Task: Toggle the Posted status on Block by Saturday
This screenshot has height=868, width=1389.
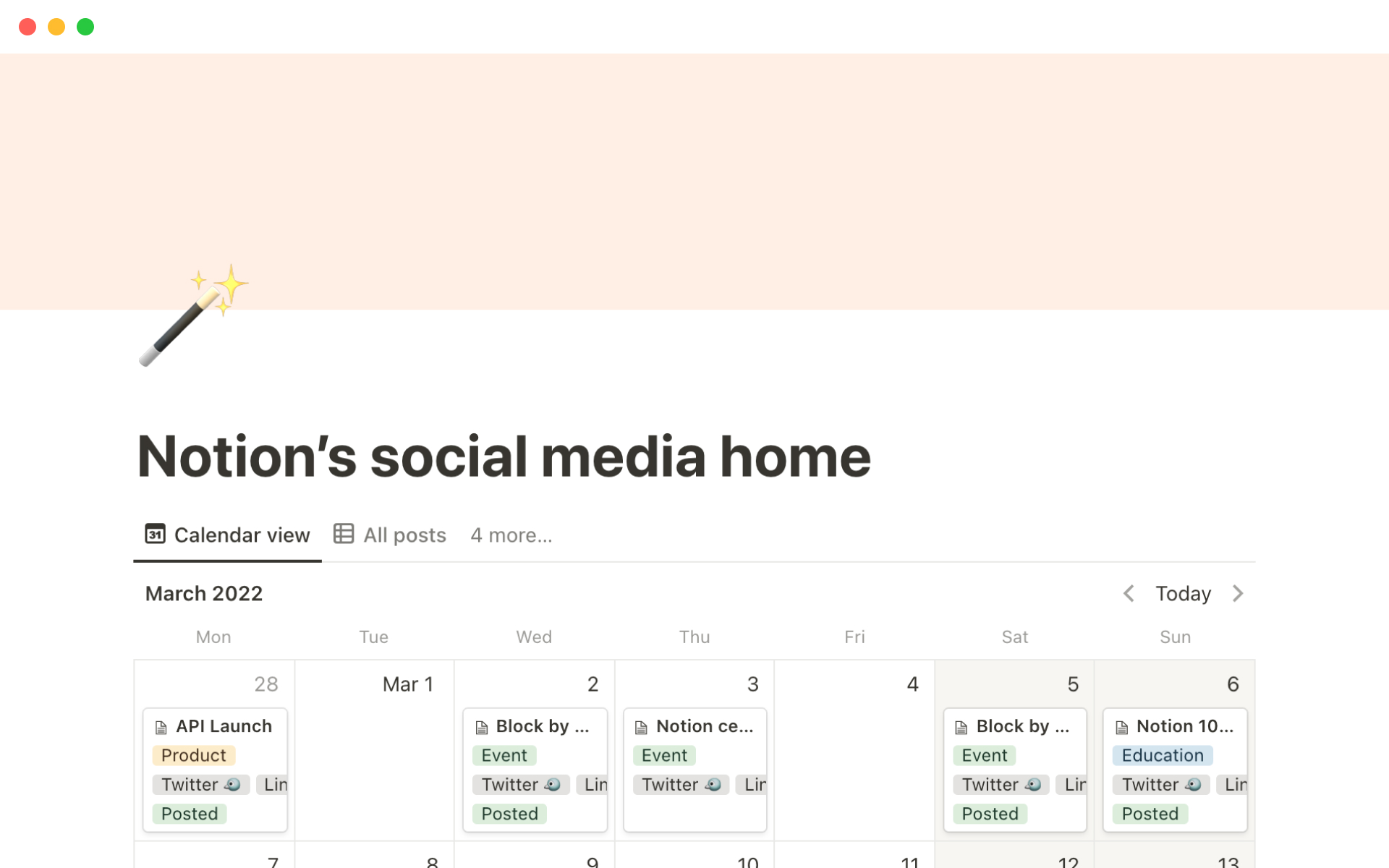Action: point(988,813)
